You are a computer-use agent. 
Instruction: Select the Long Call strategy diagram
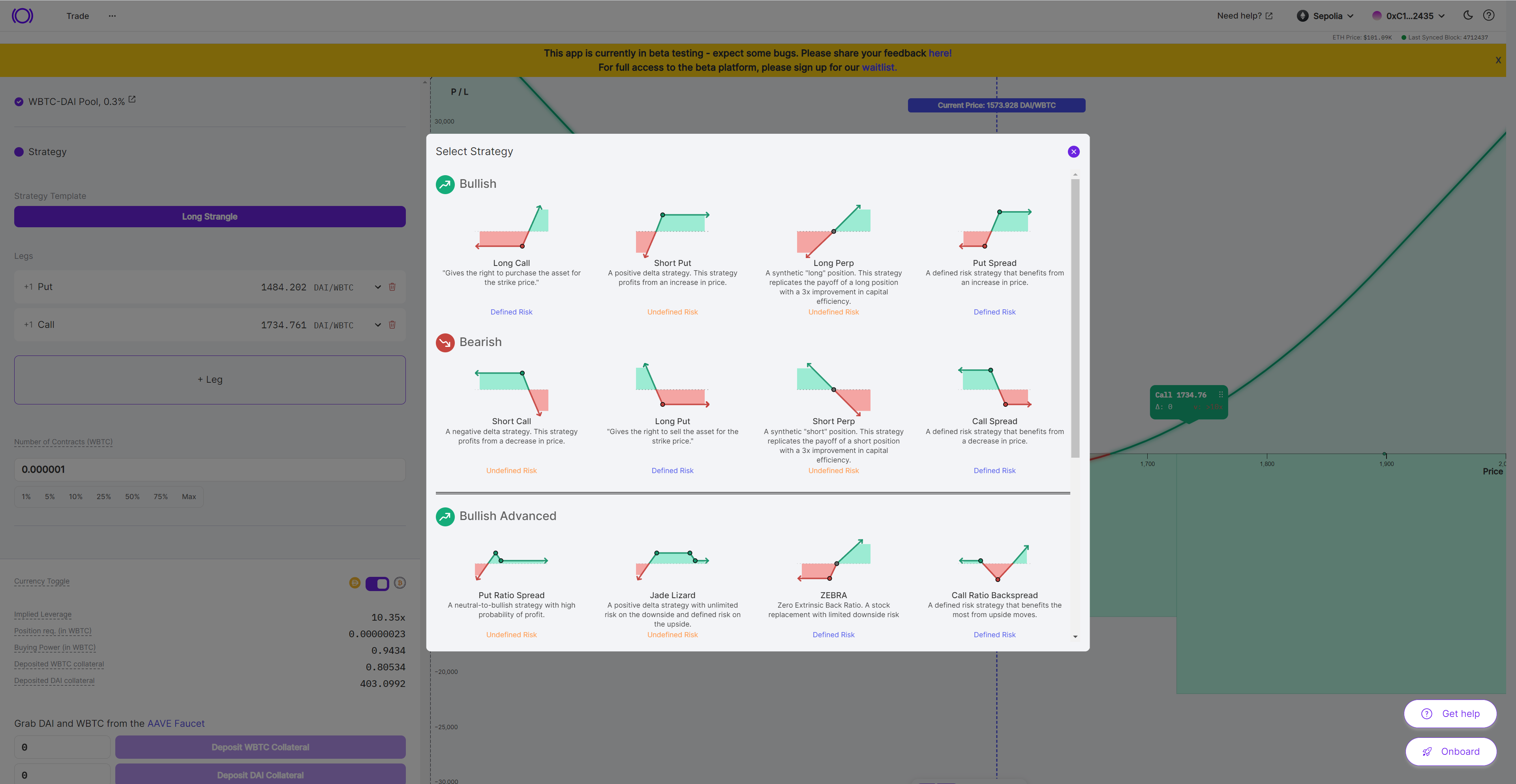[x=511, y=228]
